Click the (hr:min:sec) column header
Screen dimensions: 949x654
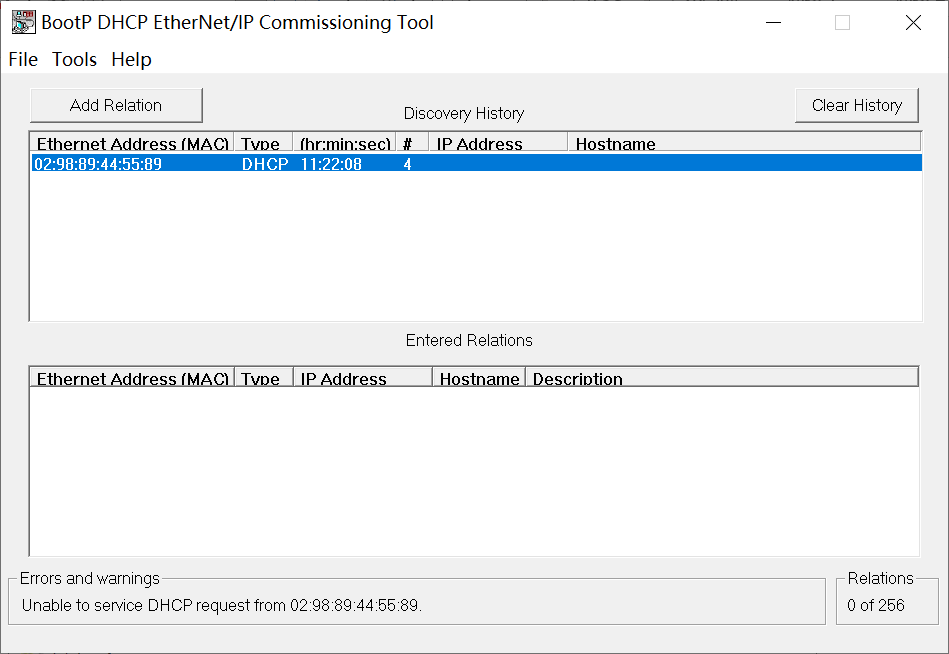coord(345,144)
